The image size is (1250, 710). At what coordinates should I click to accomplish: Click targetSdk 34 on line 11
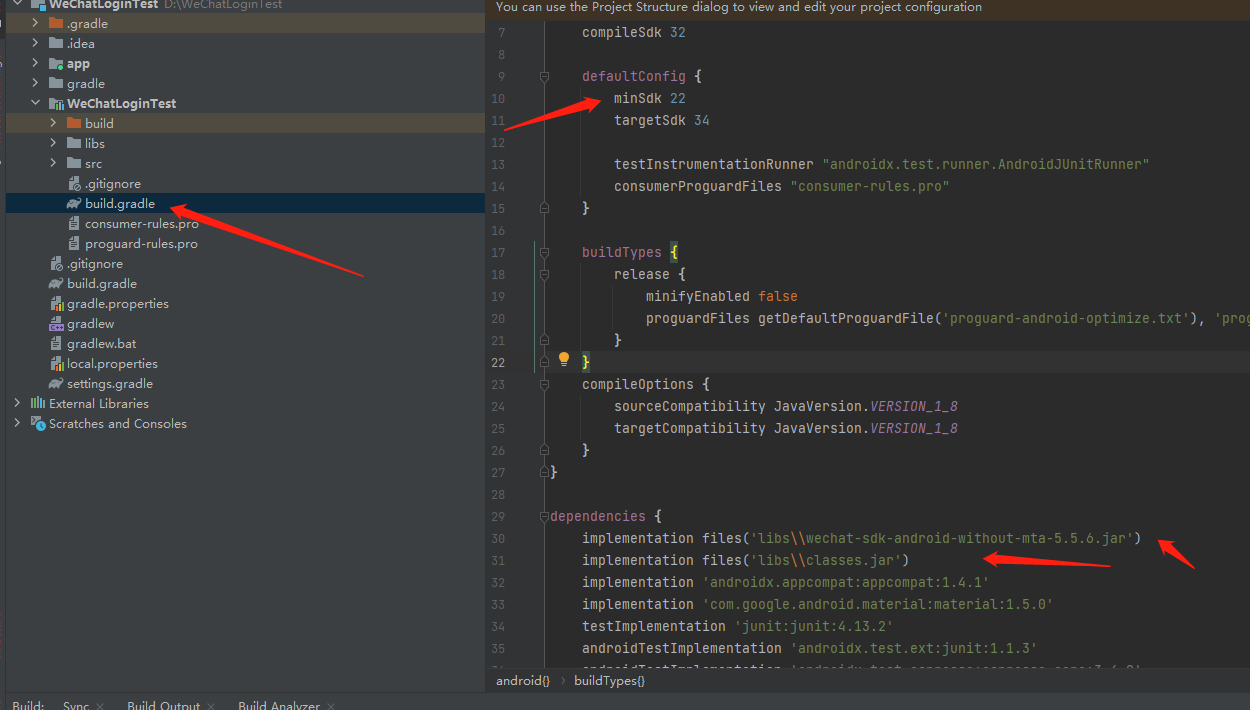tap(662, 120)
